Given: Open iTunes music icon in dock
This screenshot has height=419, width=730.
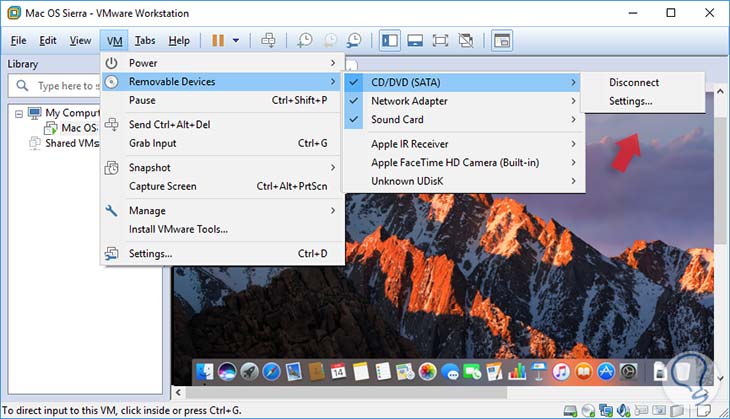Looking at the screenshot, I should 561,372.
